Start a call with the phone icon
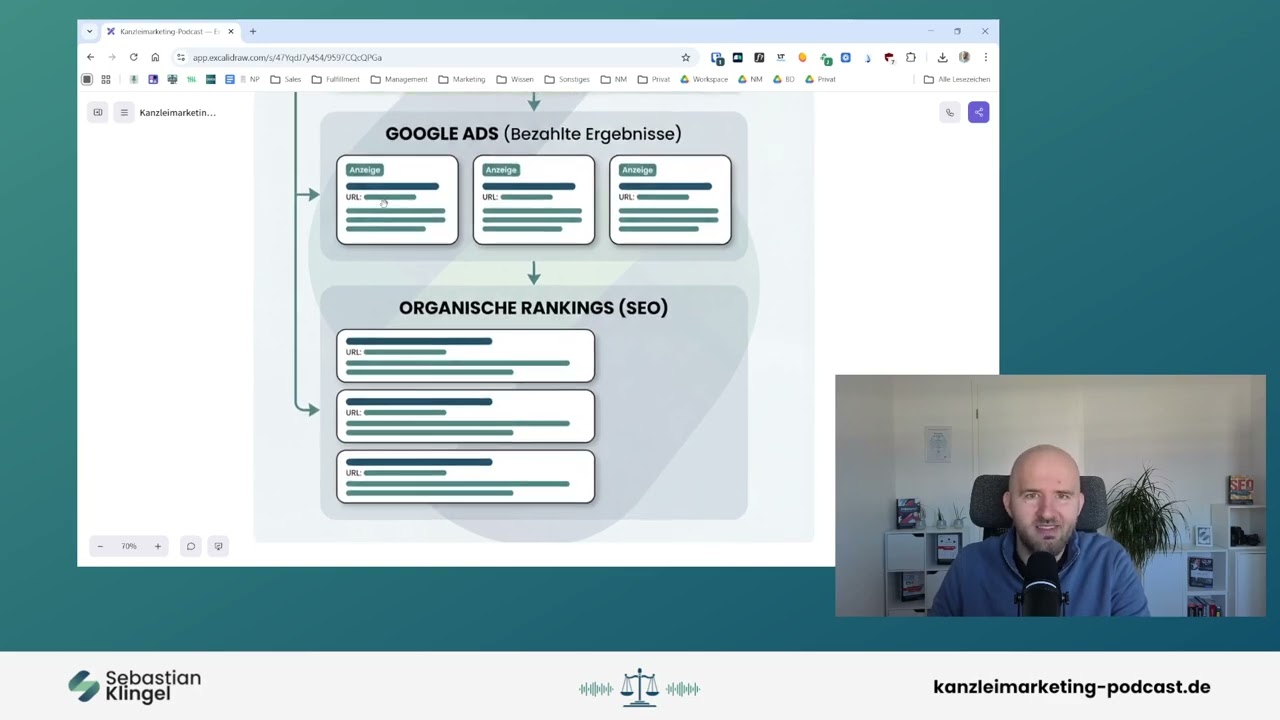 tap(950, 112)
